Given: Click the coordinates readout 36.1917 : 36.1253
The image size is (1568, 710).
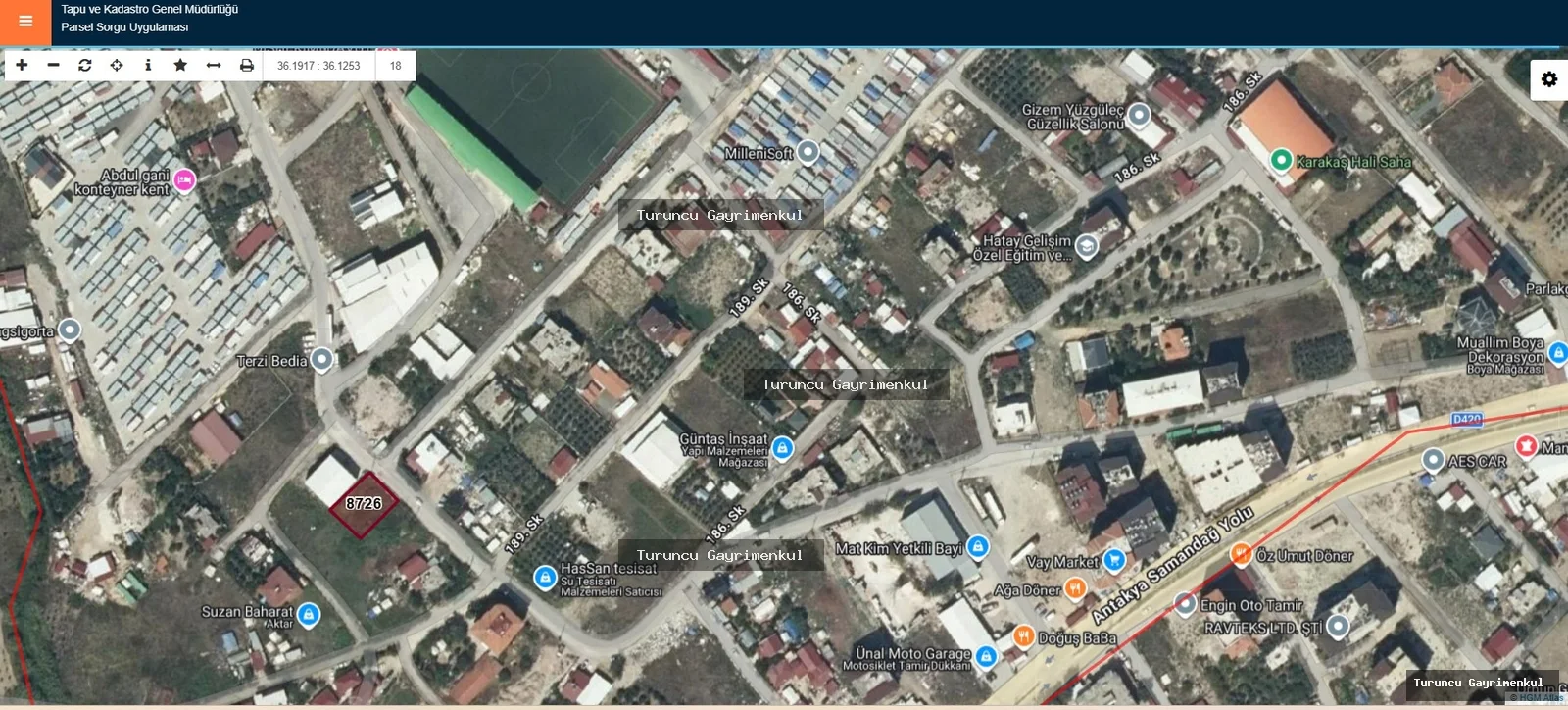Looking at the screenshot, I should pos(318,66).
